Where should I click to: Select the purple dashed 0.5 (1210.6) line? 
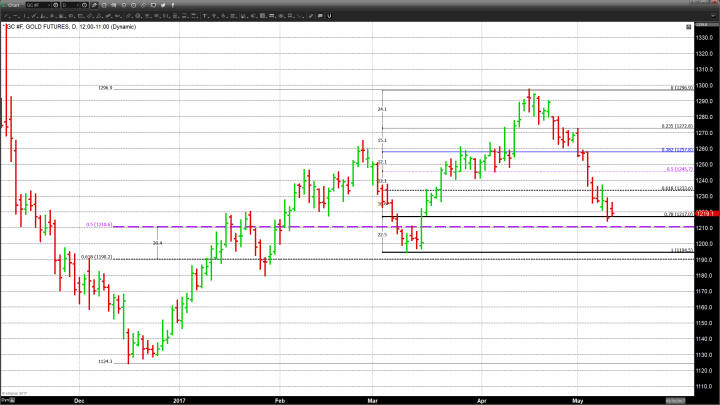click(300, 226)
